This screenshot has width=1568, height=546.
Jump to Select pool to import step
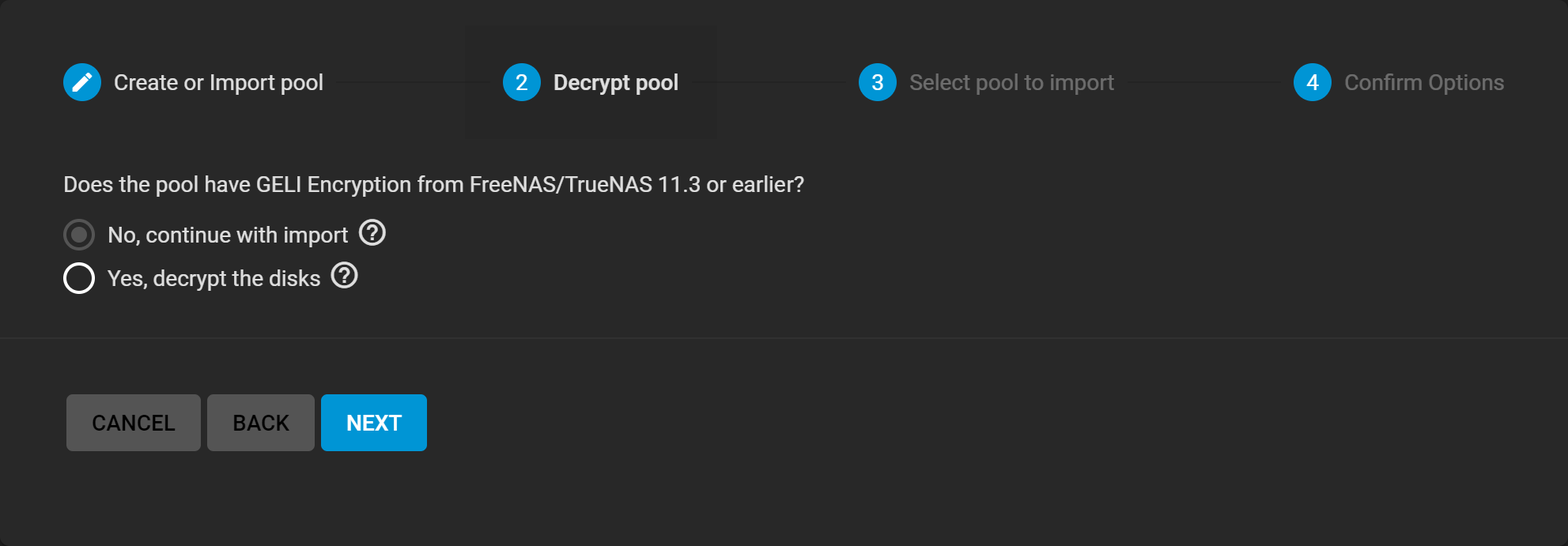click(1011, 82)
